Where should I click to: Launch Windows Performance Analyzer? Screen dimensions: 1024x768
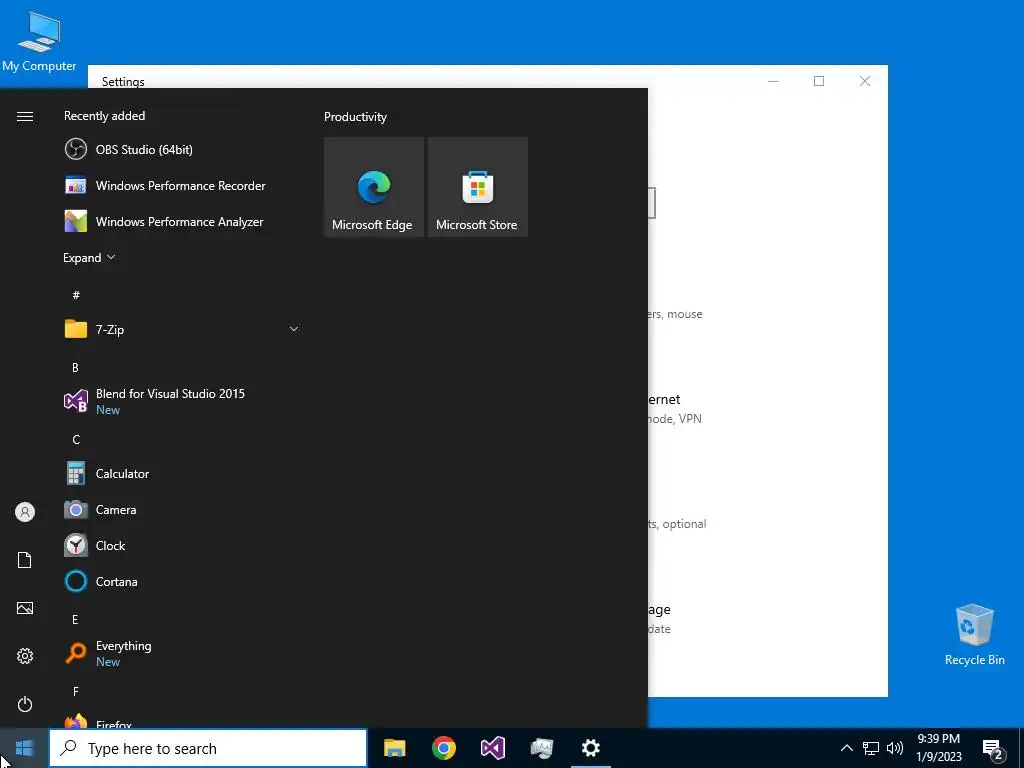coord(182,221)
